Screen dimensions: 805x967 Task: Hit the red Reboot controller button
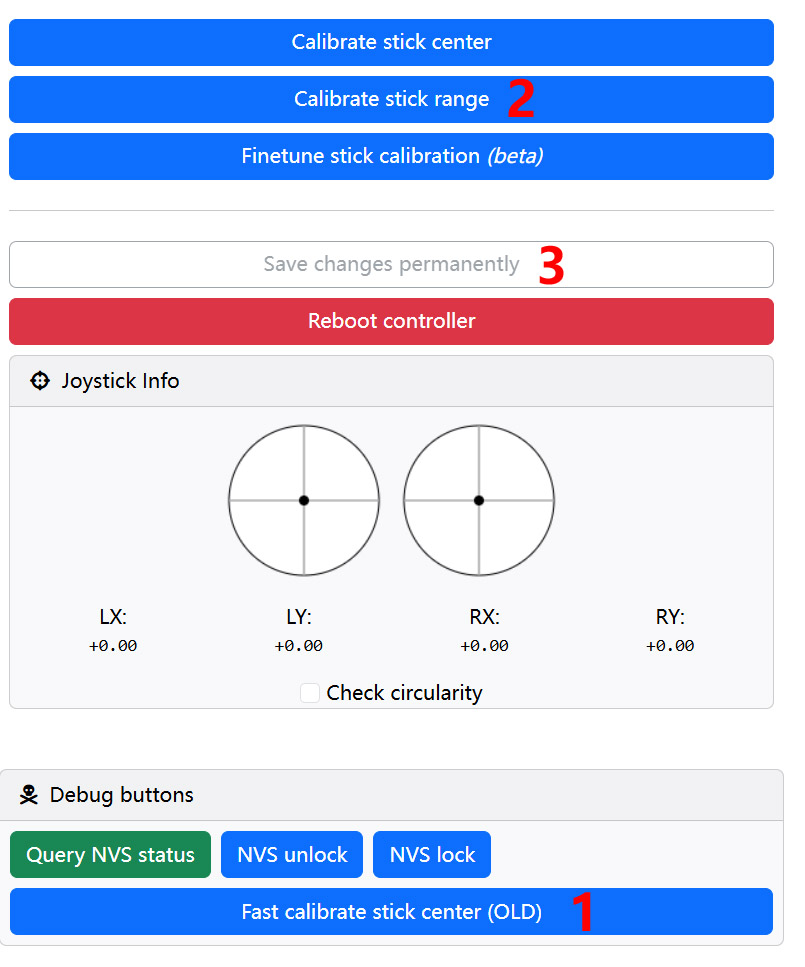pyautogui.click(x=391, y=321)
